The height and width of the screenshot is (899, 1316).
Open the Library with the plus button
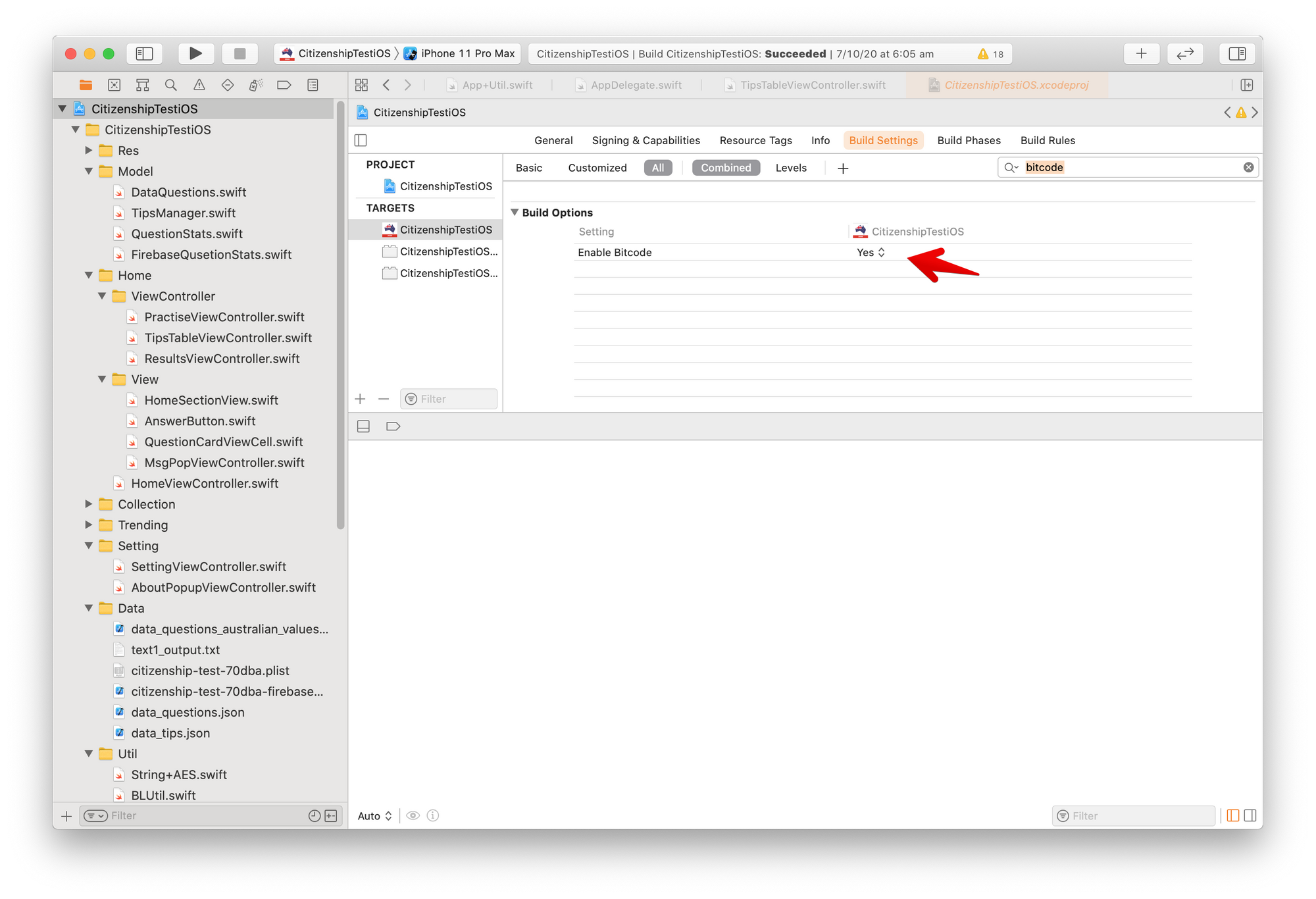1142,53
